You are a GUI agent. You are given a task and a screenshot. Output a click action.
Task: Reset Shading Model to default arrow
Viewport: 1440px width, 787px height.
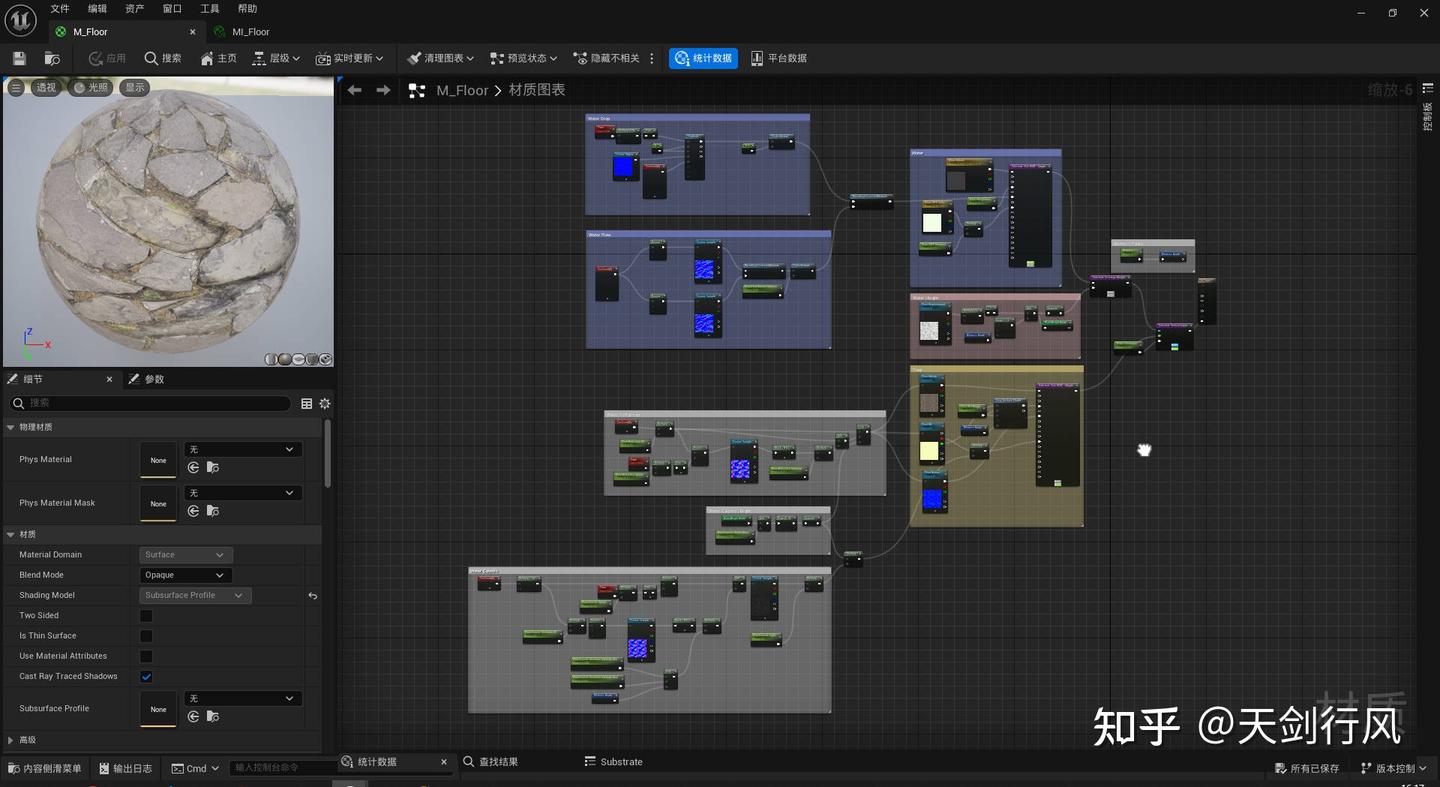(312, 596)
